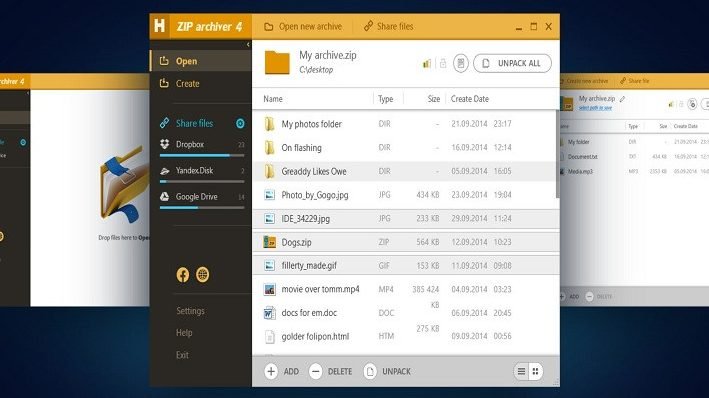Click the UNPACK label in the bottom bar

click(x=397, y=371)
